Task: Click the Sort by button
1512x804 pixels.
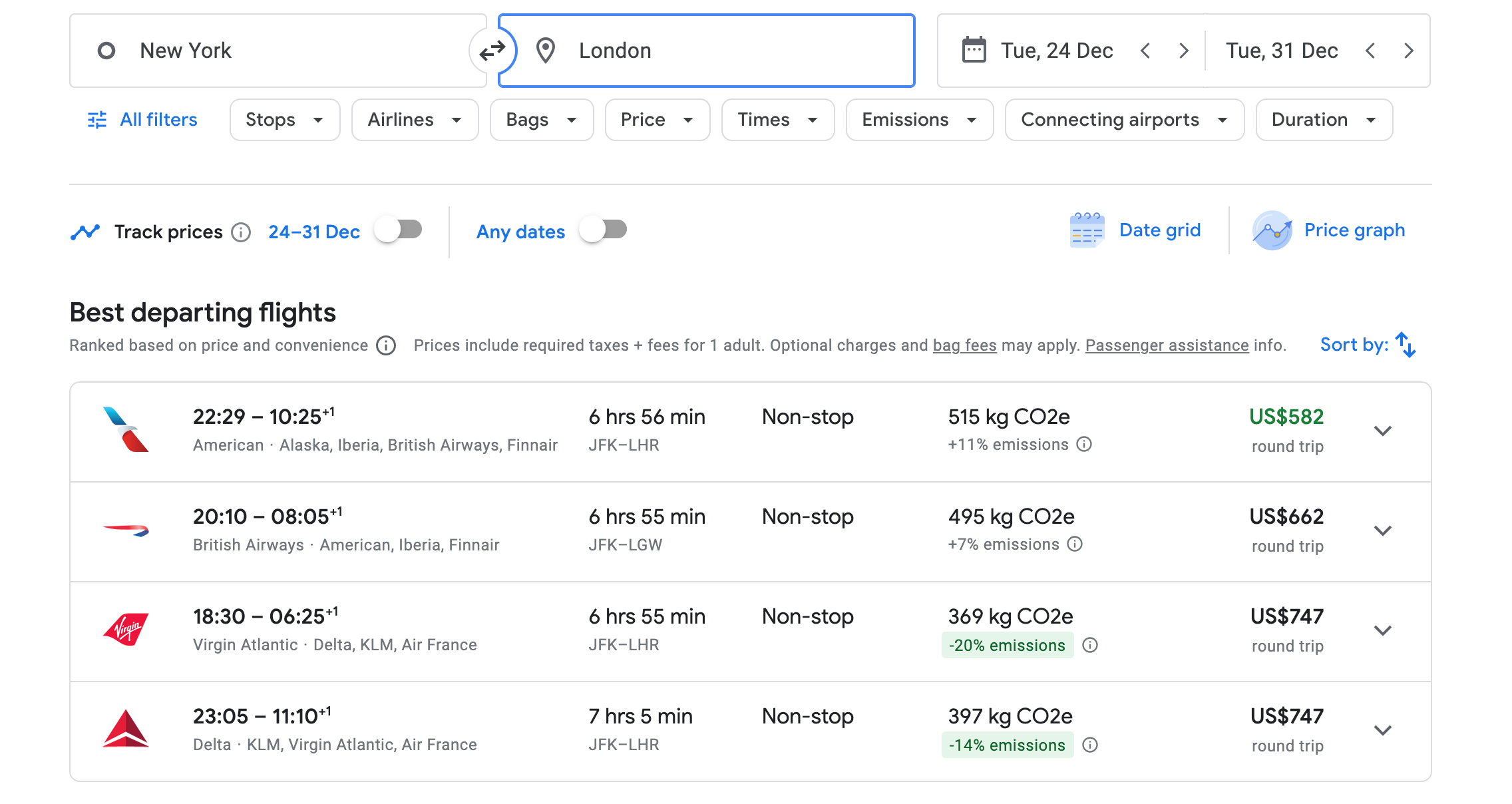Action: click(x=1368, y=345)
